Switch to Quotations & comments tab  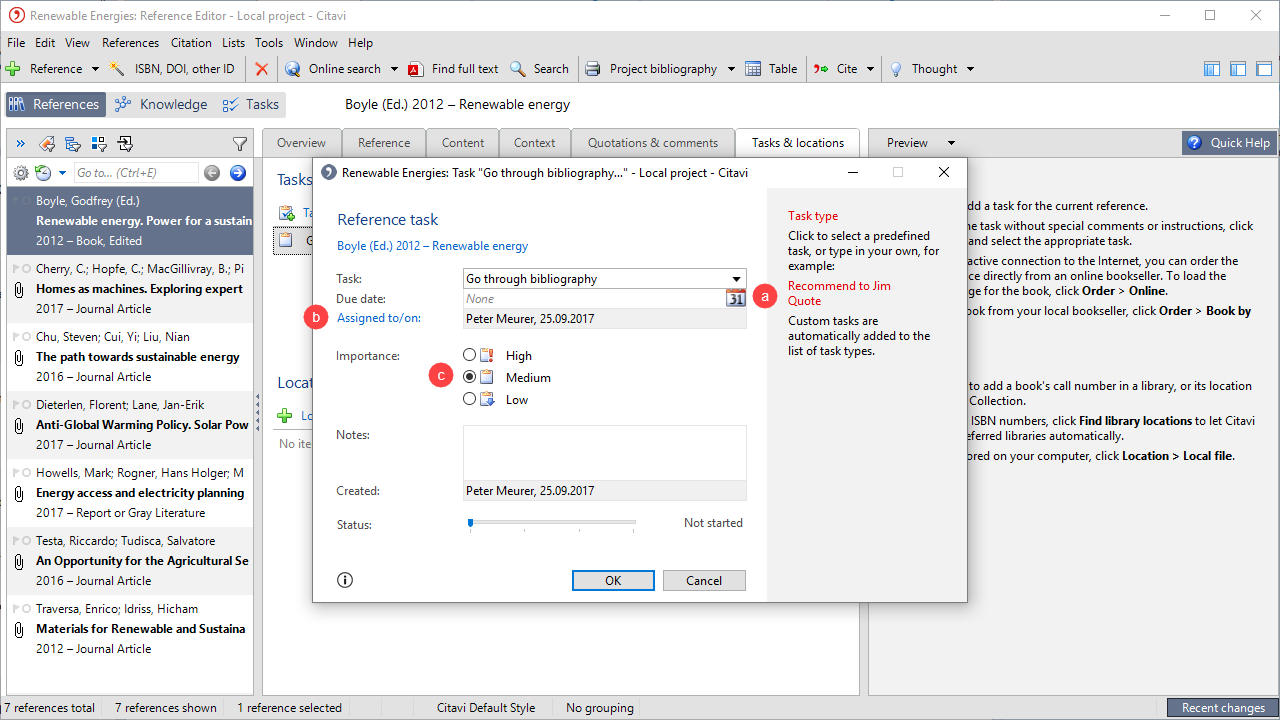(x=653, y=143)
